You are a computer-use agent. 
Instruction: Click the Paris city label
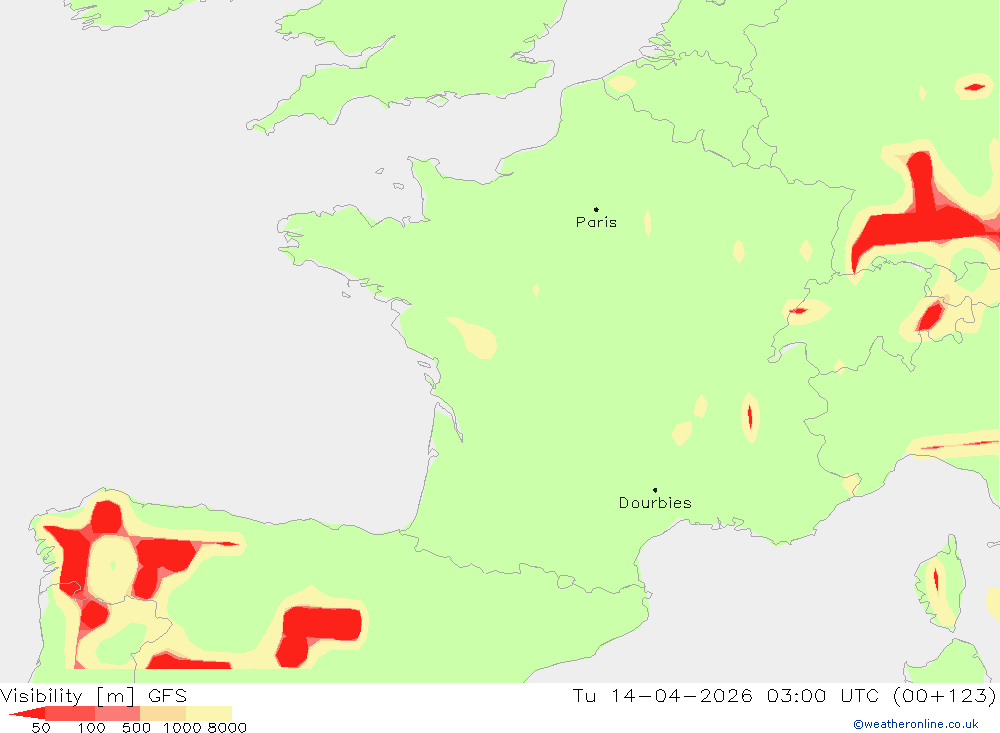pos(596,222)
